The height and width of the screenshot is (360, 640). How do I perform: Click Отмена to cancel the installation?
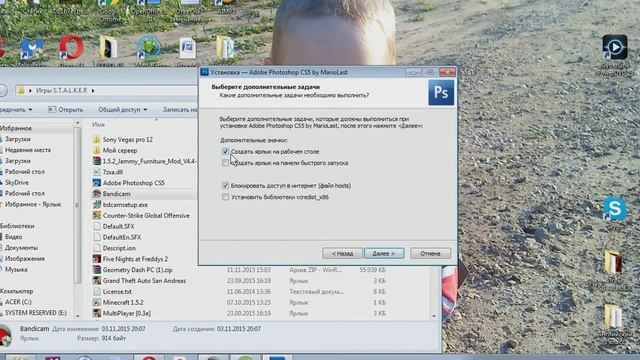click(430, 253)
